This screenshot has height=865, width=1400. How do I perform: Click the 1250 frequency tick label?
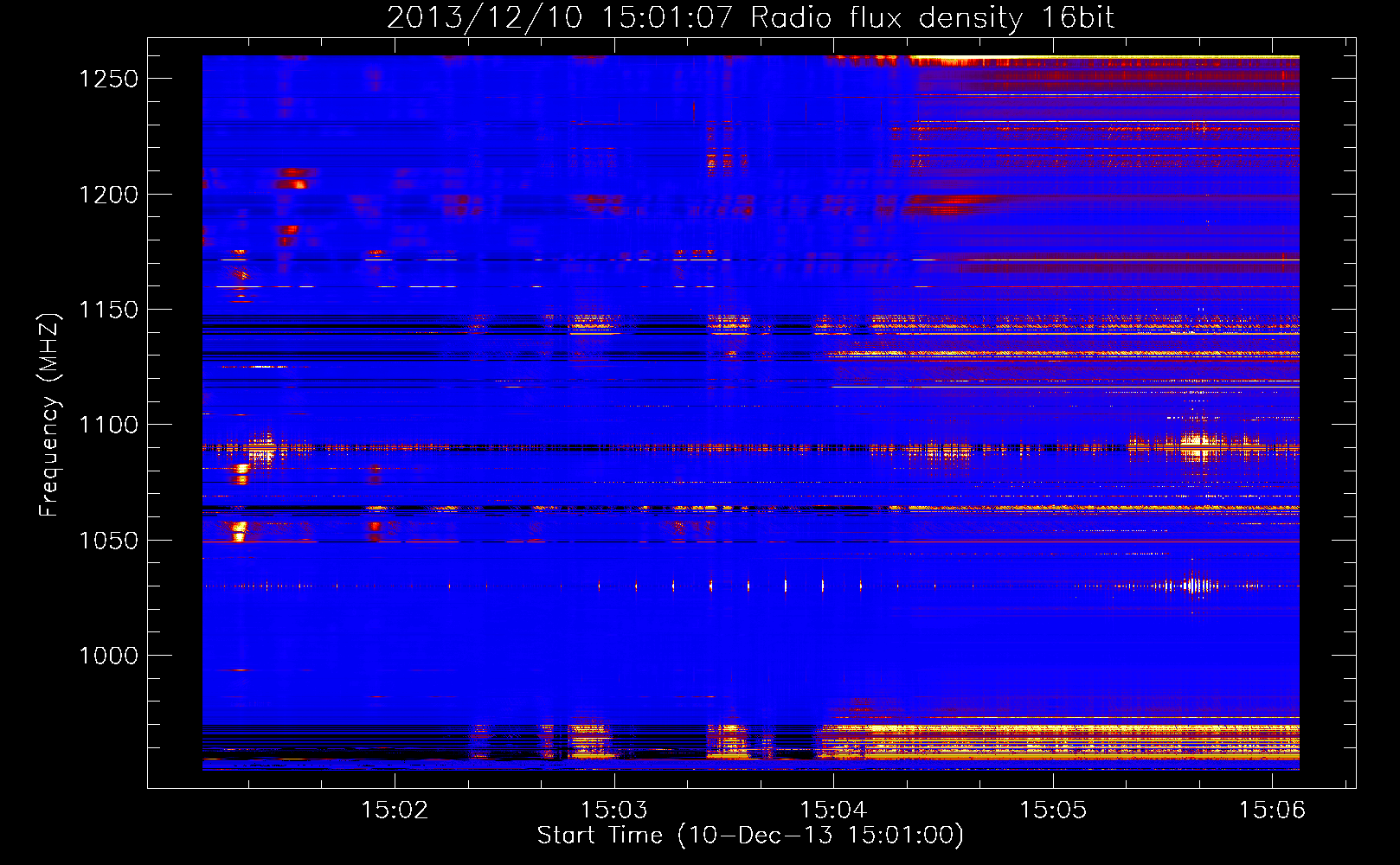(x=108, y=79)
